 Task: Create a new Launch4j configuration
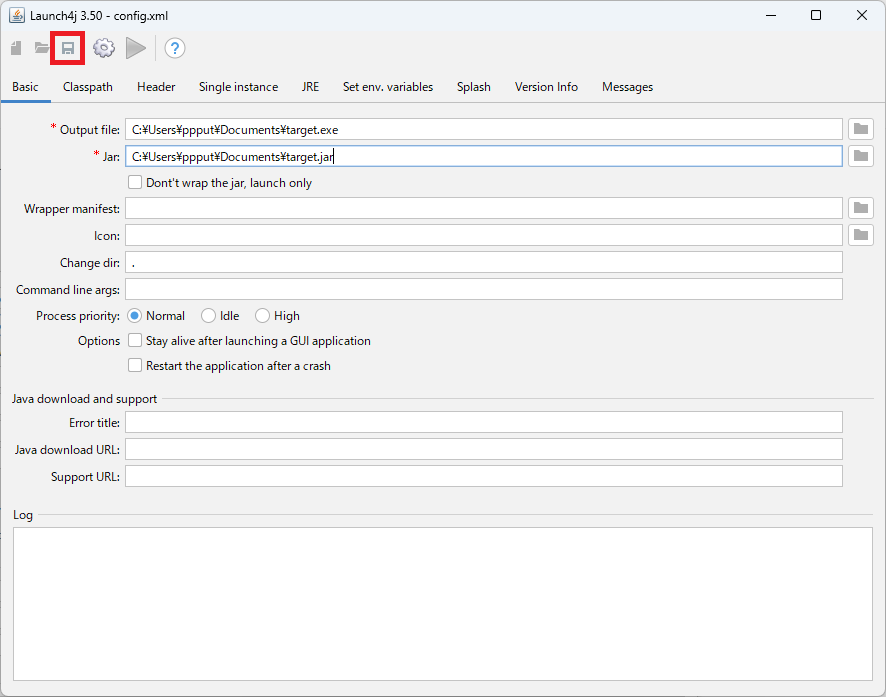pos(15,47)
